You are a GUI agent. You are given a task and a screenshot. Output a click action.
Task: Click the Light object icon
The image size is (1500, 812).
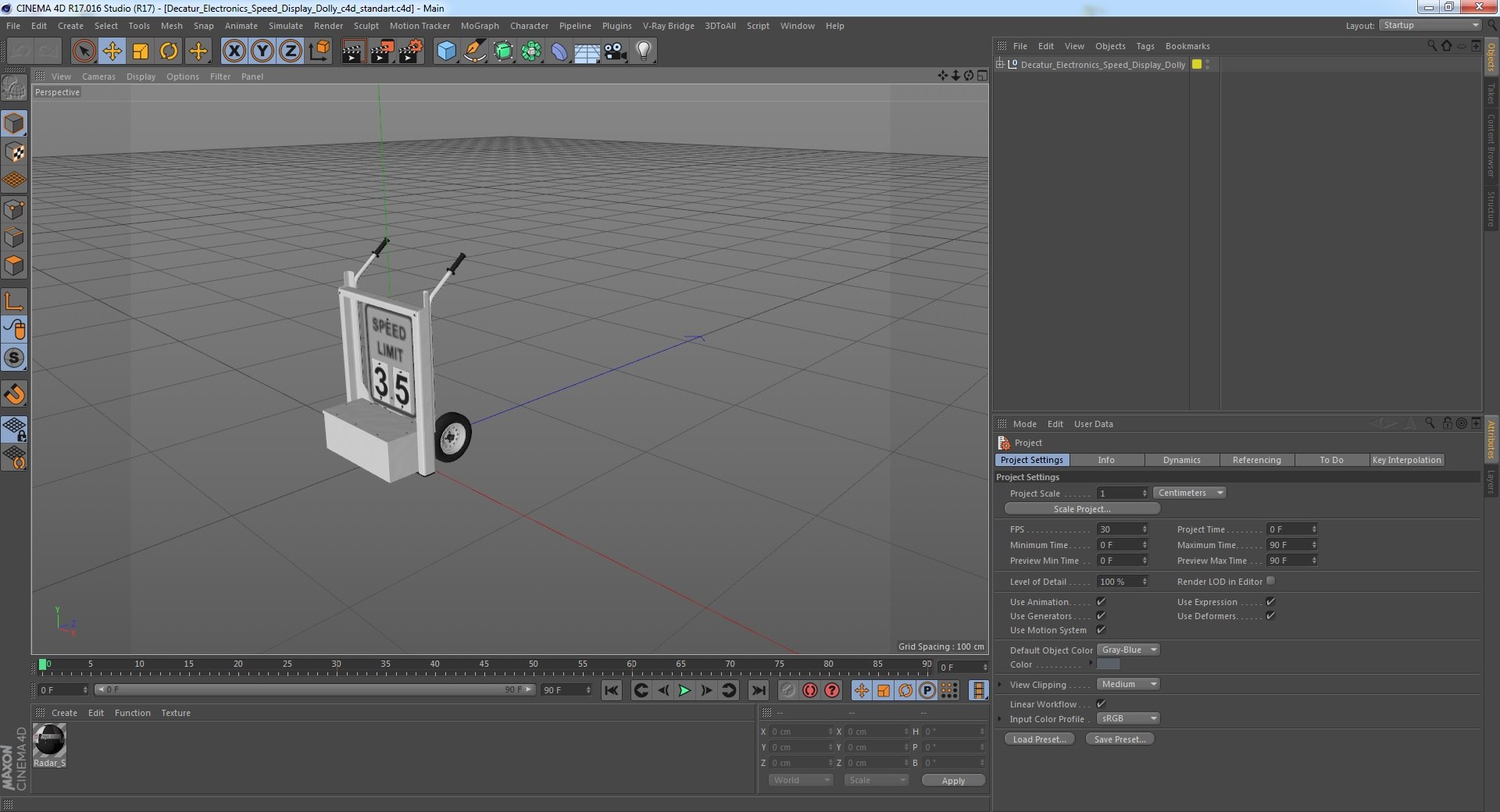click(643, 52)
